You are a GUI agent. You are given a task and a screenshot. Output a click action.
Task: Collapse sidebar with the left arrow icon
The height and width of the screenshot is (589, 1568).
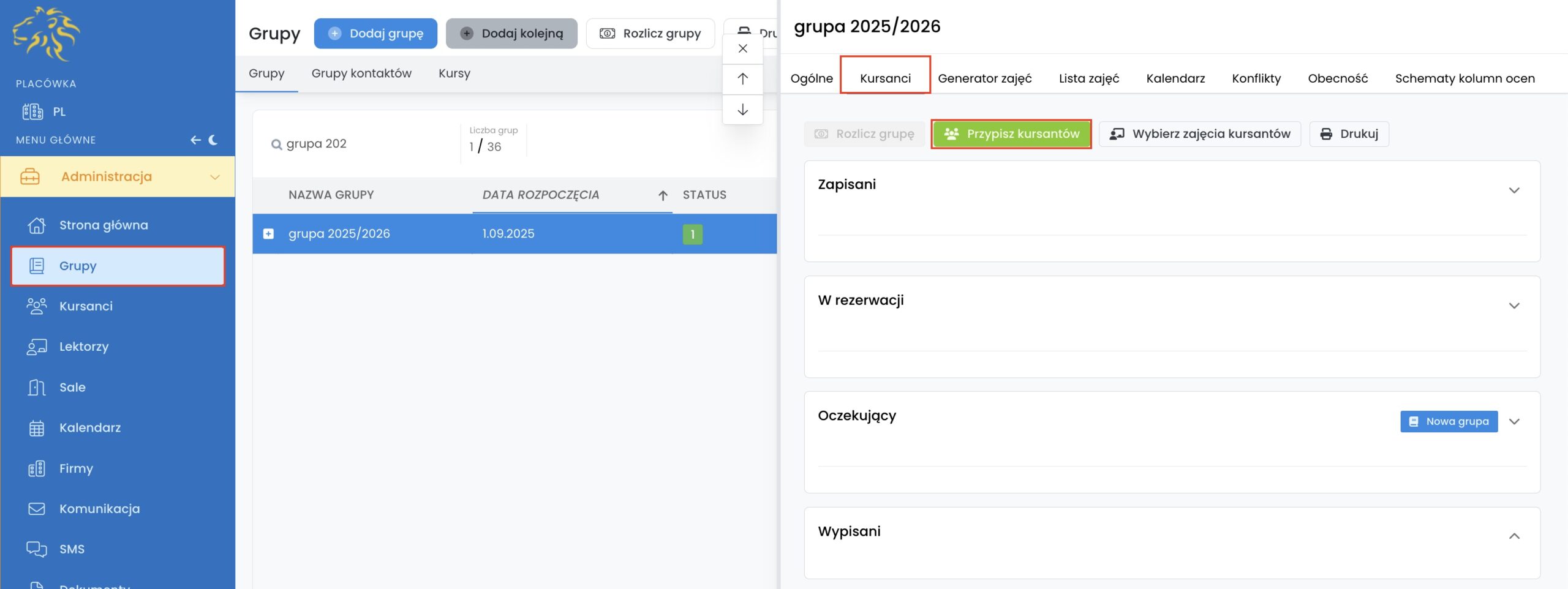click(195, 140)
